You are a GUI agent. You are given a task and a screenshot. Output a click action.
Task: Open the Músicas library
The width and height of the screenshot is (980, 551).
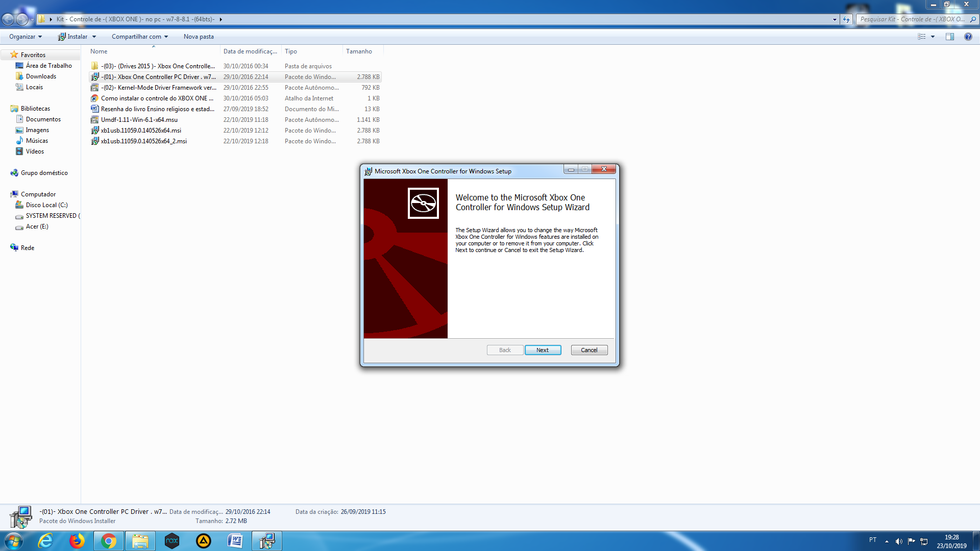tap(36, 141)
